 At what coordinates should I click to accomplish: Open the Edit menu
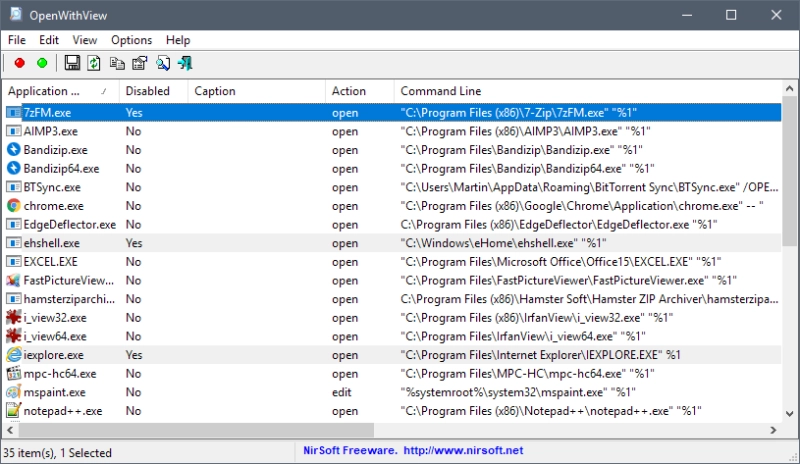coord(49,40)
